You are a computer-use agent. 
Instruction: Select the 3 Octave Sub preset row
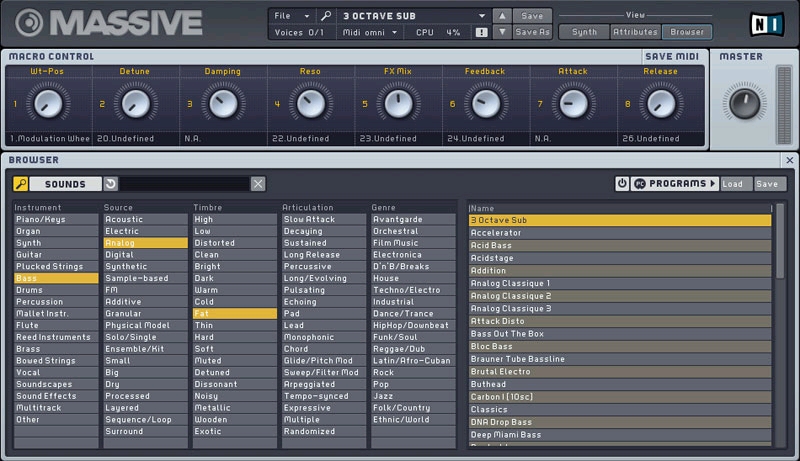[x=620, y=220]
